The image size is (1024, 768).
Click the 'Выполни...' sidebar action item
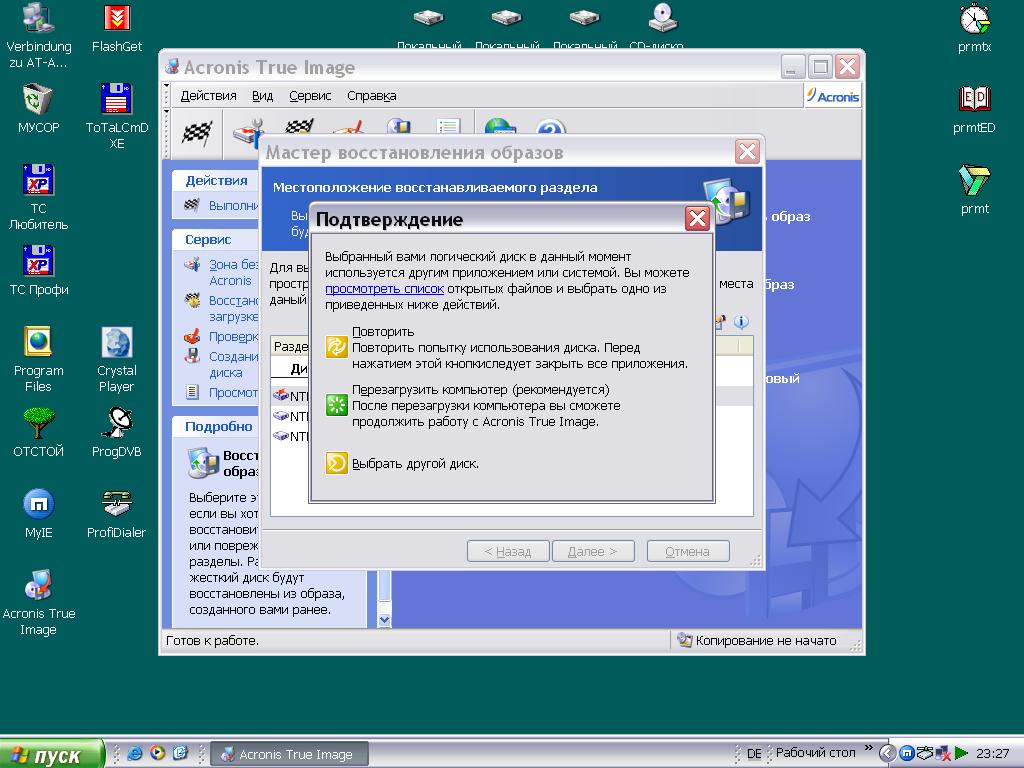[x=221, y=206]
